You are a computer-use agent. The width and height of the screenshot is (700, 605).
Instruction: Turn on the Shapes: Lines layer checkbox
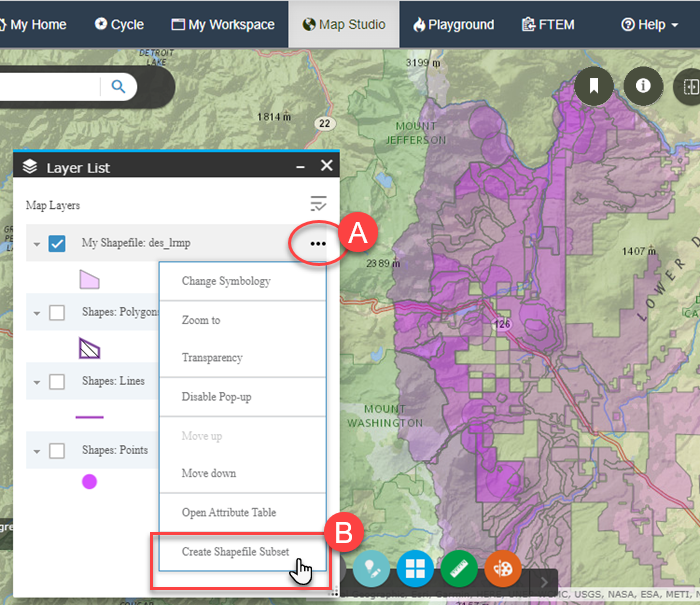[x=57, y=381]
